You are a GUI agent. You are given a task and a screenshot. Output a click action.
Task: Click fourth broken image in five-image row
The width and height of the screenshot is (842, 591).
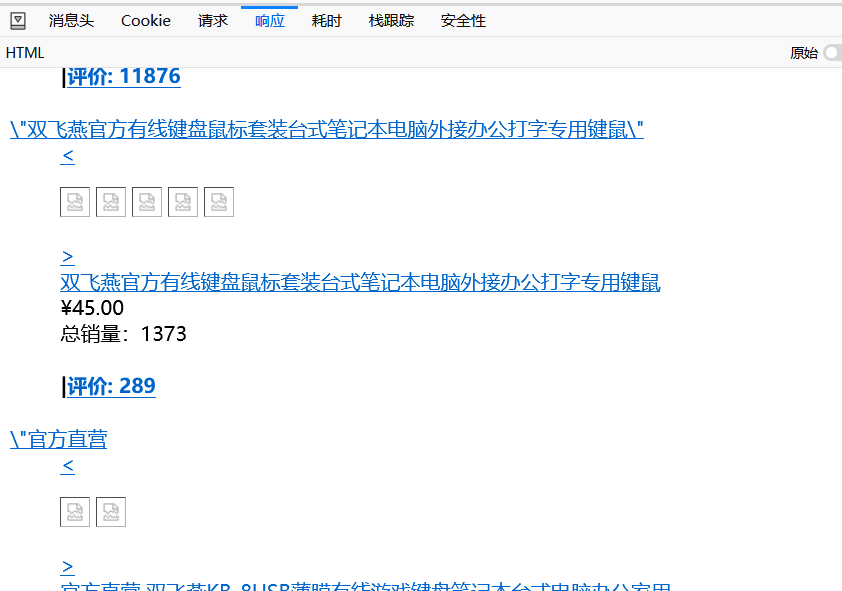183,202
